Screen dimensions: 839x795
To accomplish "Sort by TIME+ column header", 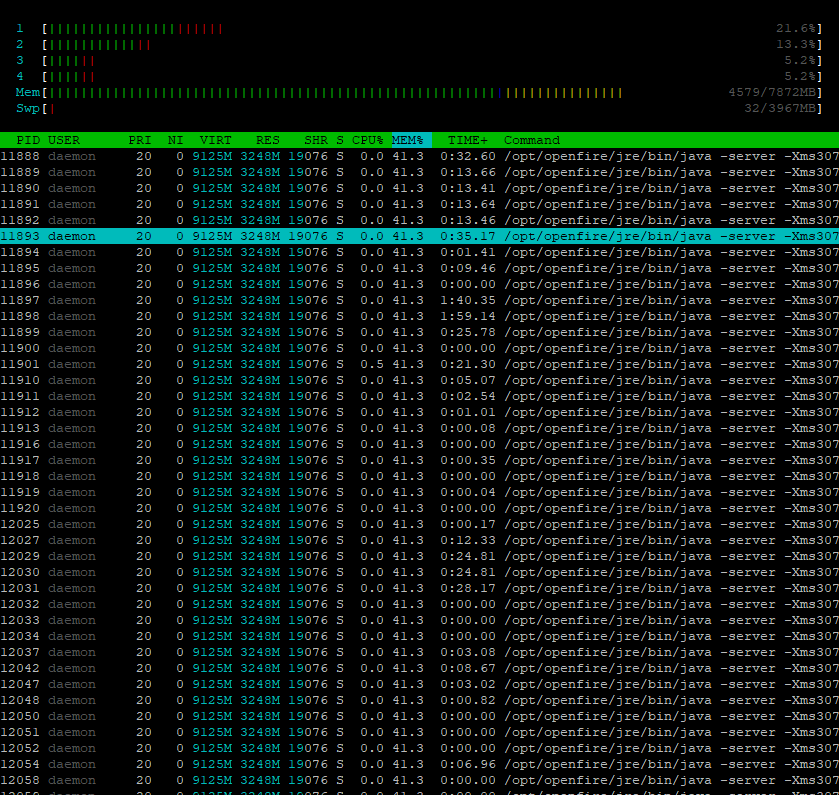I will (468, 140).
